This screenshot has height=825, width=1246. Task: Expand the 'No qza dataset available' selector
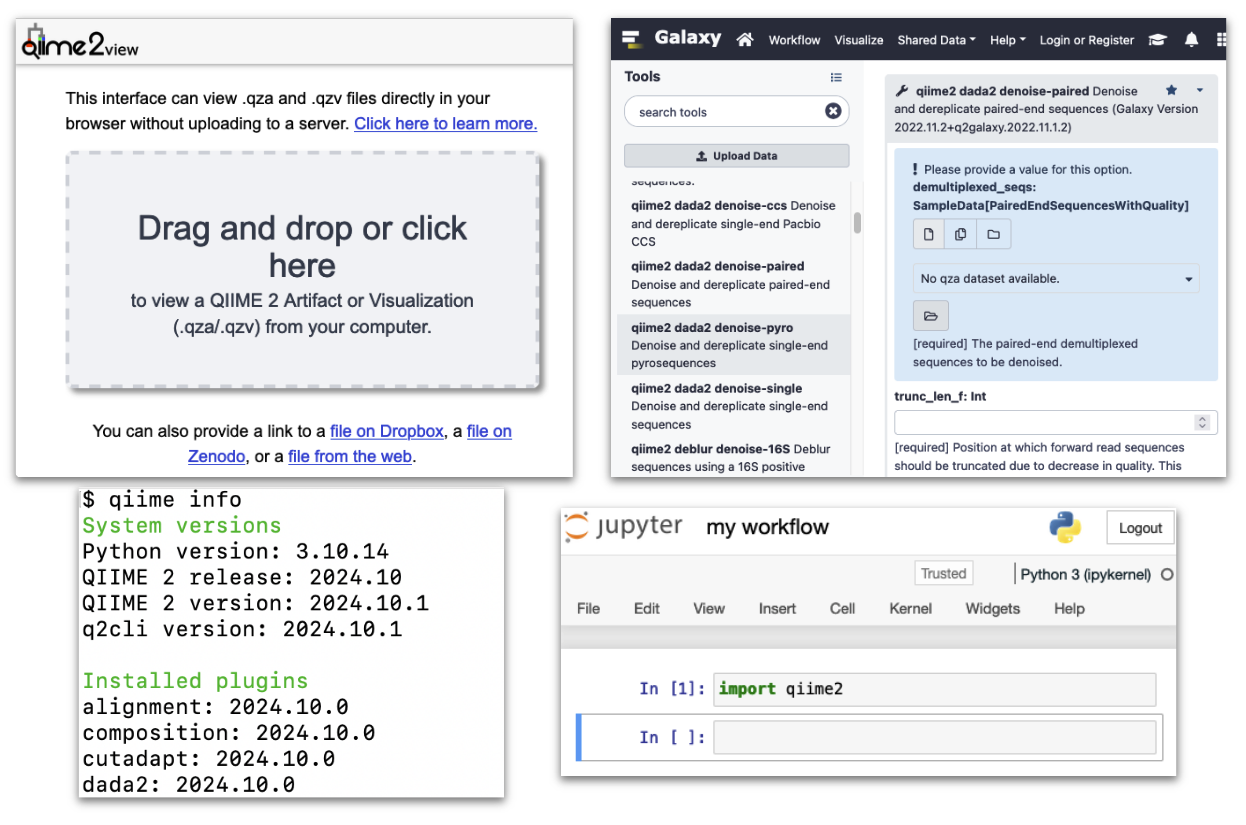(1056, 279)
